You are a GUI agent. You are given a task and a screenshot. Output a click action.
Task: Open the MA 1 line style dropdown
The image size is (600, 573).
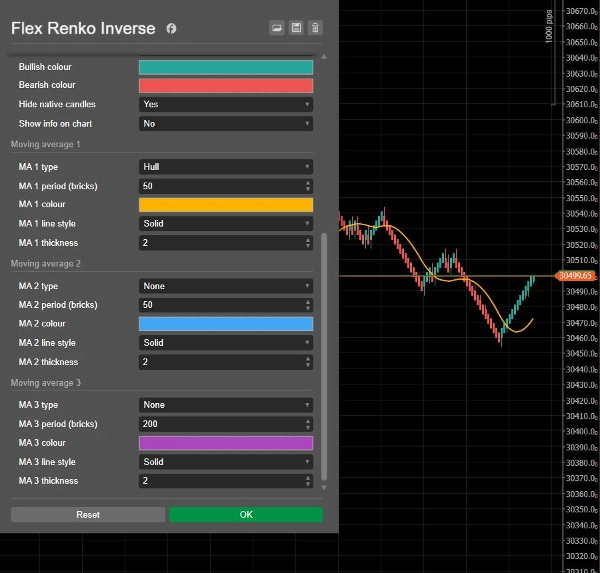pos(226,224)
